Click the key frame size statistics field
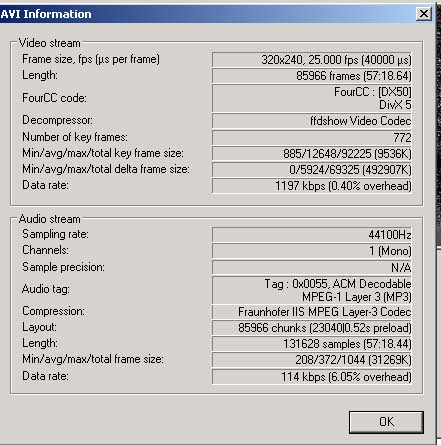This screenshot has height=445, width=441. coord(312,153)
